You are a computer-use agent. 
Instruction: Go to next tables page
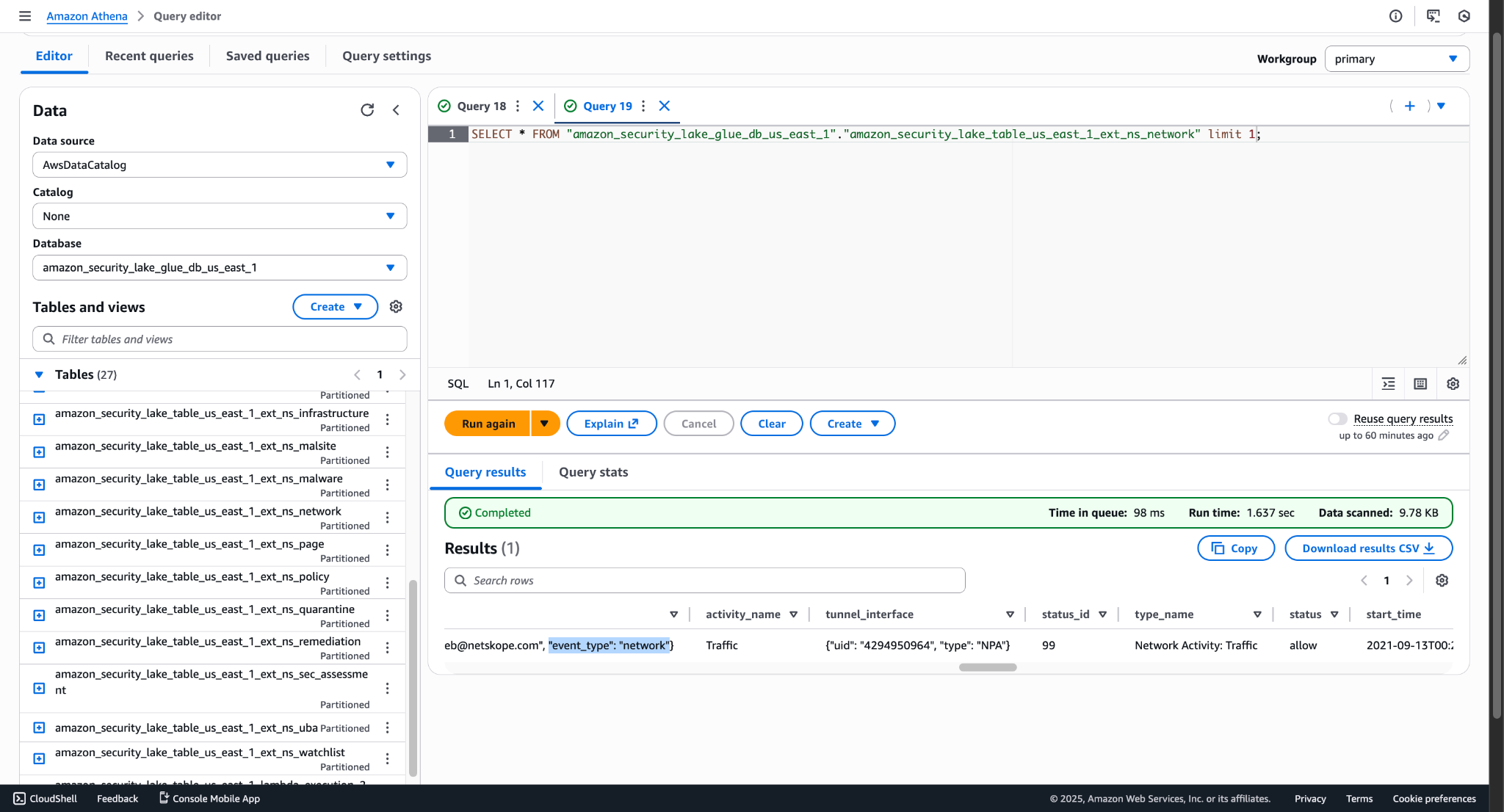coord(402,375)
